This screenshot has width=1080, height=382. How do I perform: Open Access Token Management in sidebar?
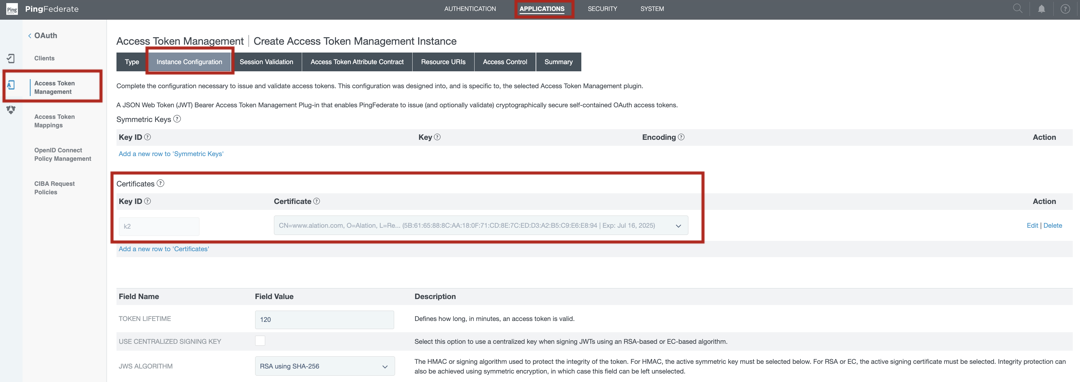point(54,87)
